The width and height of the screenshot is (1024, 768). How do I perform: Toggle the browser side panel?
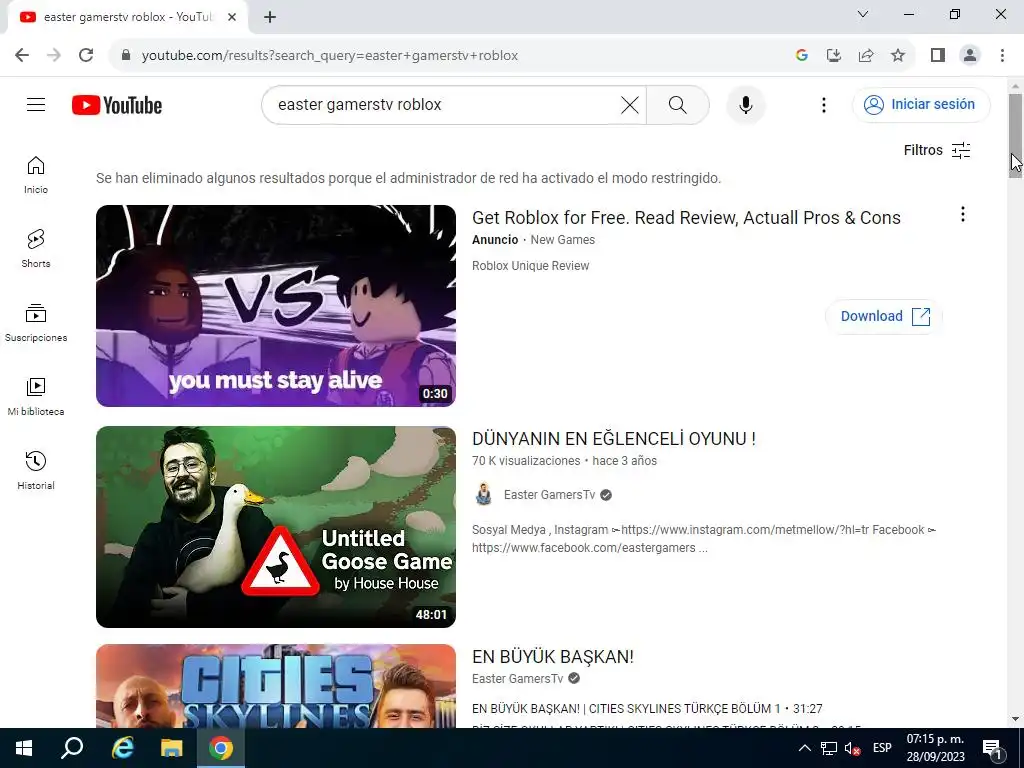point(938,56)
